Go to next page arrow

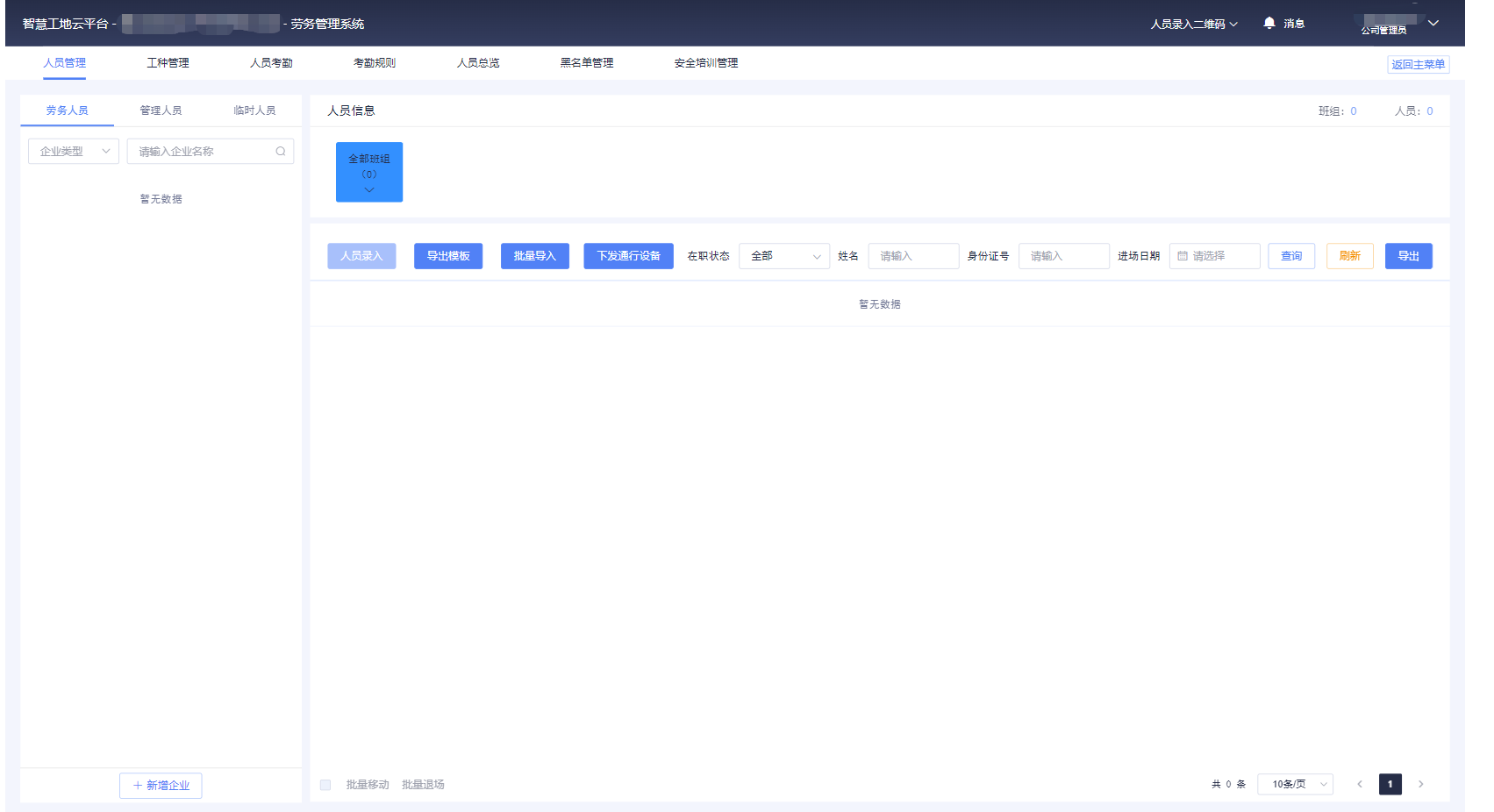click(1421, 784)
